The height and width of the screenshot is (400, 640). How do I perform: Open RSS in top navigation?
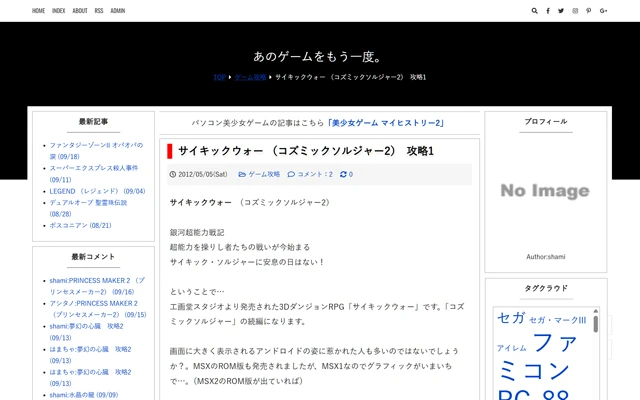(x=99, y=11)
